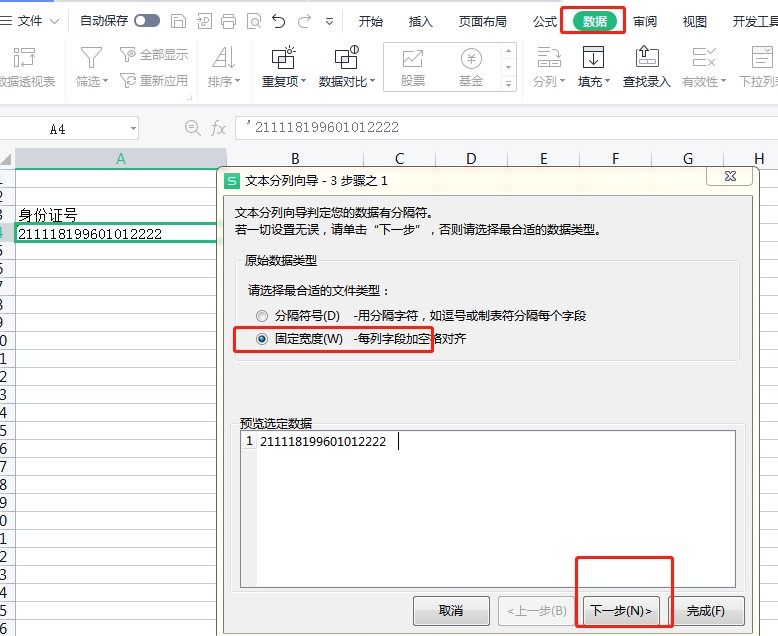778x636 pixels.
Task: Click the 下一步(N)> button
Action: coord(621,611)
